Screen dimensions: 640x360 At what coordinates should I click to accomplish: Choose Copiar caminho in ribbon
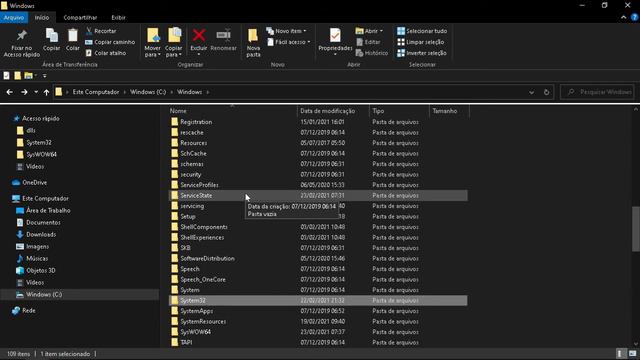[110, 42]
